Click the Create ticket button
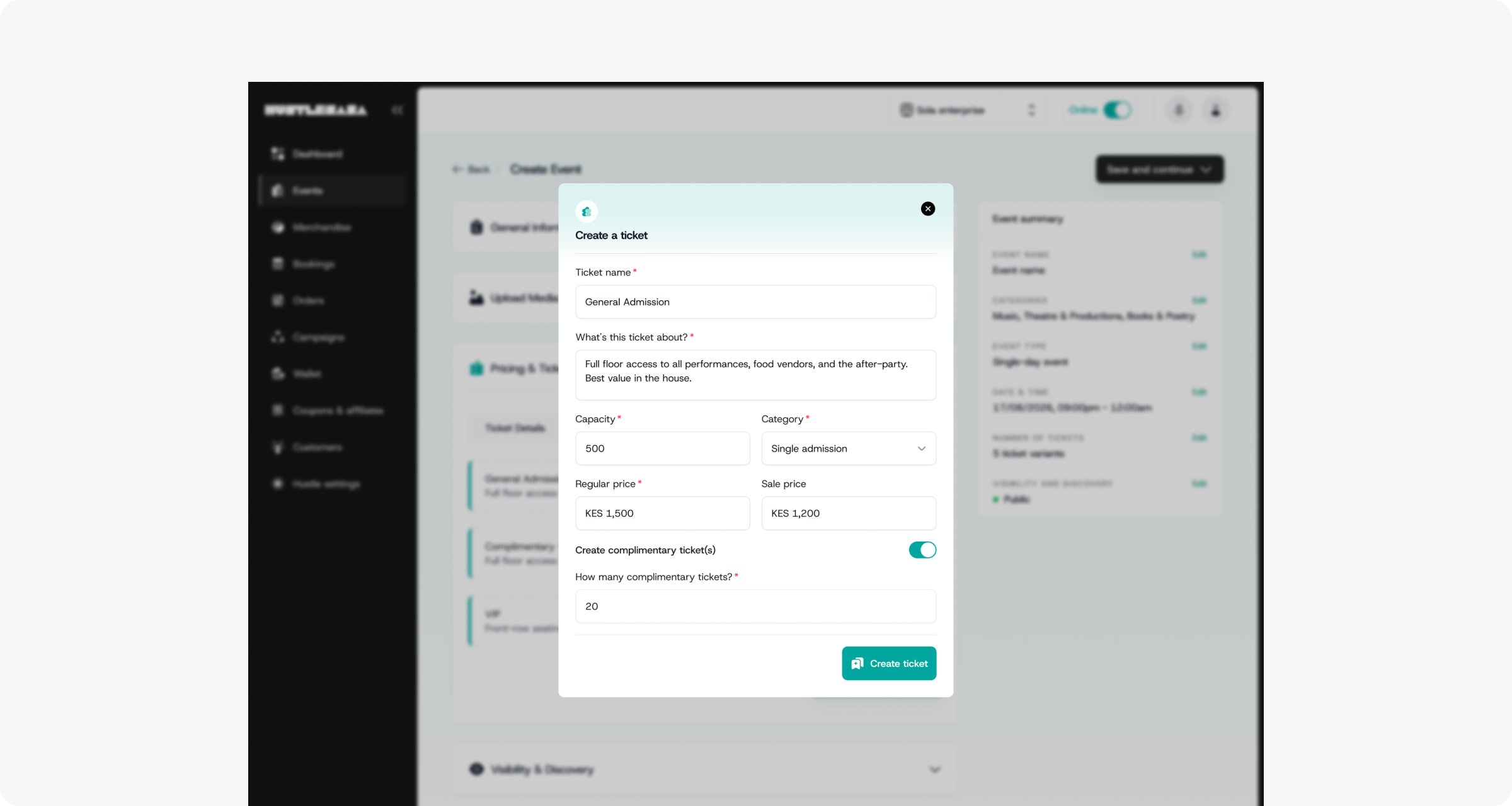Image resolution: width=1512 pixels, height=806 pixels. (x=889, y=663)
